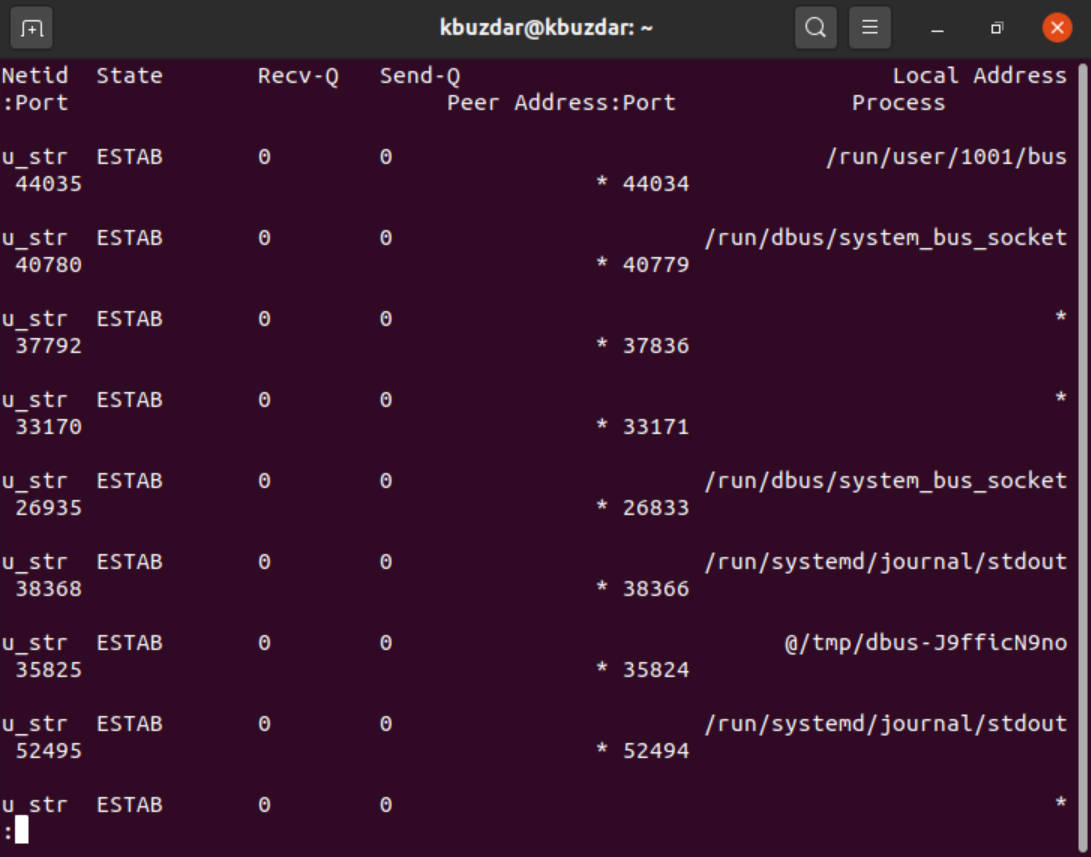Click the kbuzdar@kbuzdar window title
Screen dimensions: 1091x857
tap(546, 28)
